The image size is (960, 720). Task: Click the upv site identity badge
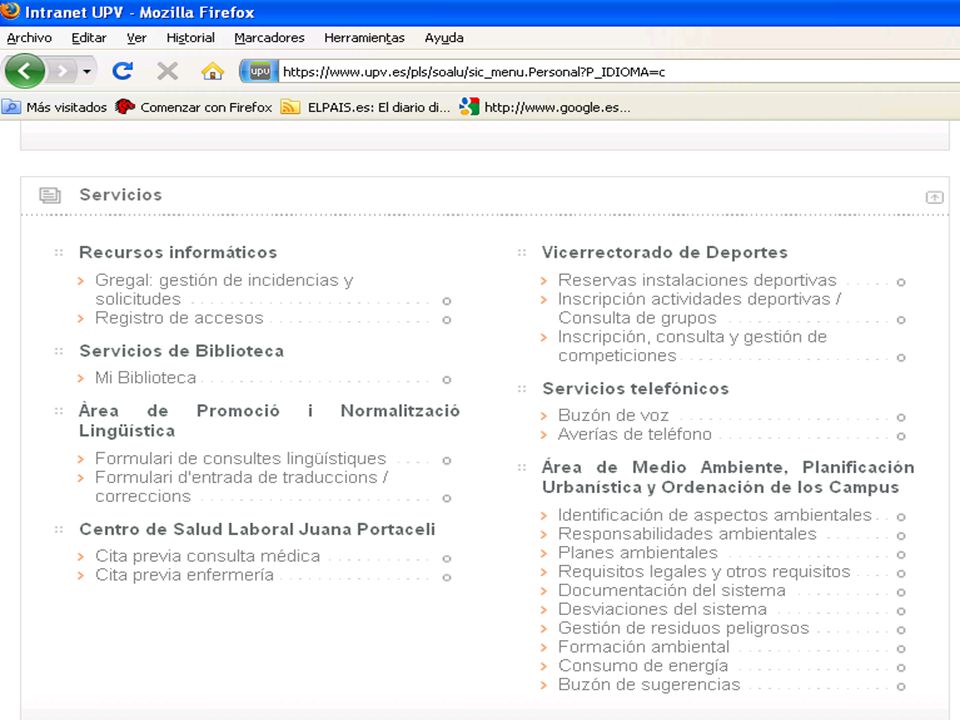pos(259,72)
